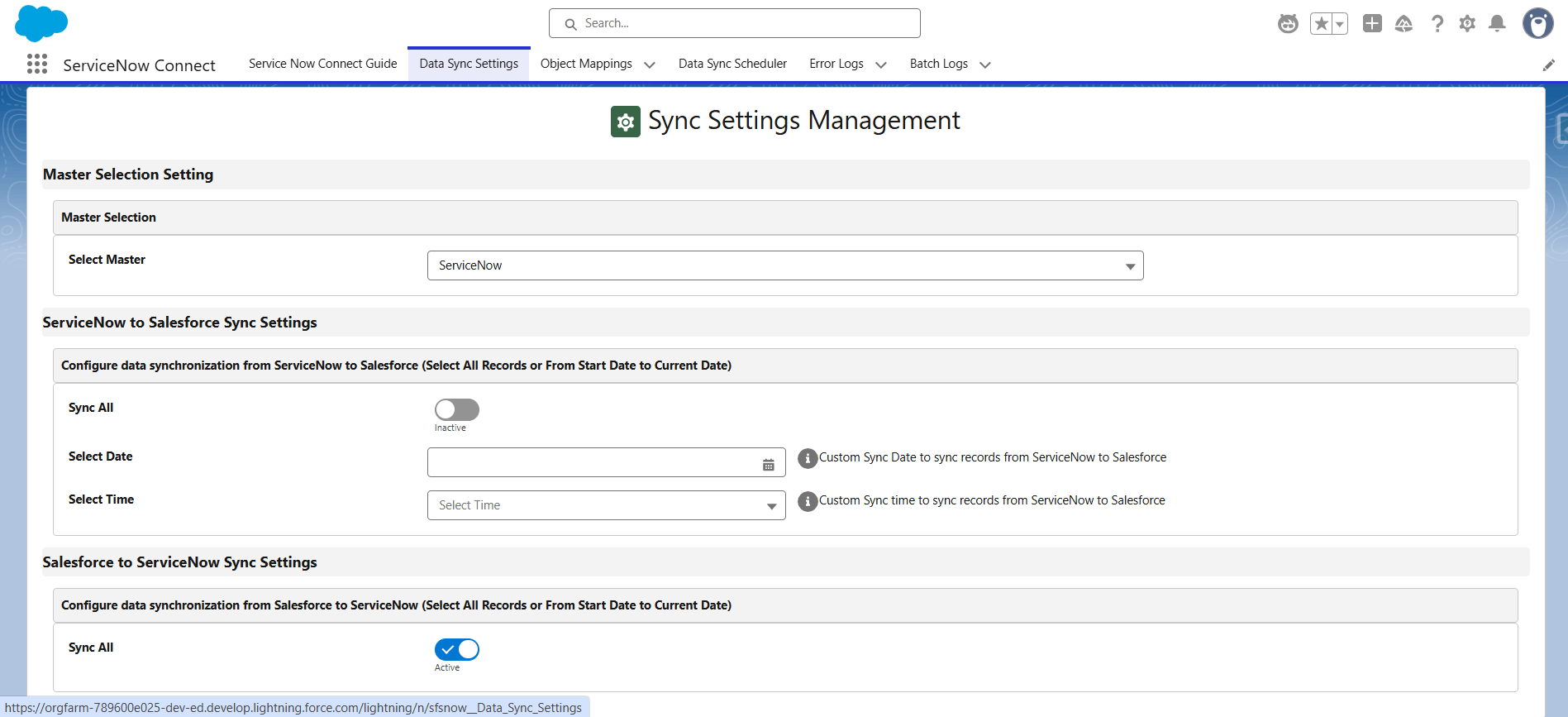
Task: Open the Select Time dropdown
Action: 607,505
